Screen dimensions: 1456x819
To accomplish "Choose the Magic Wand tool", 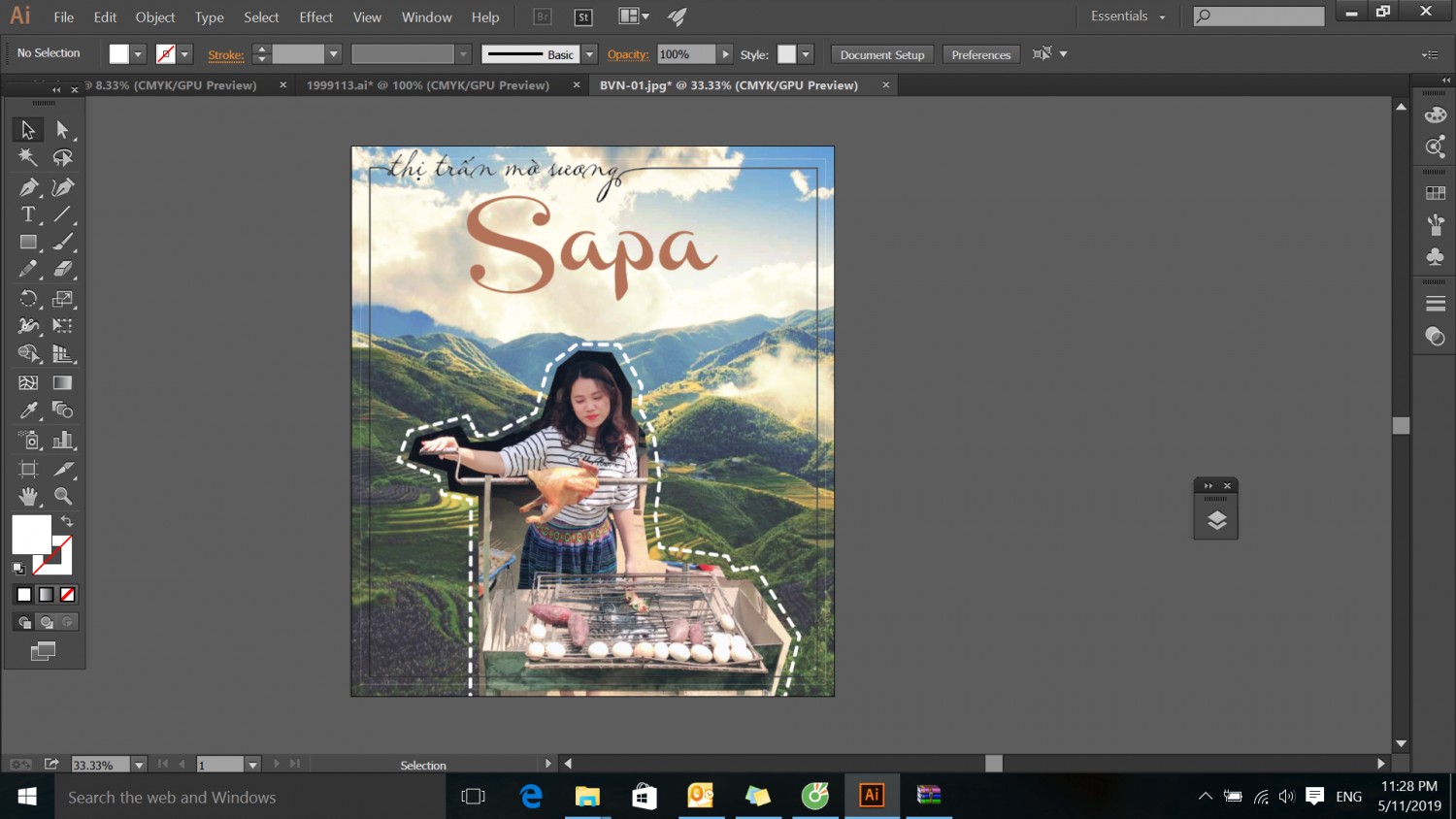I will (28, 157).
